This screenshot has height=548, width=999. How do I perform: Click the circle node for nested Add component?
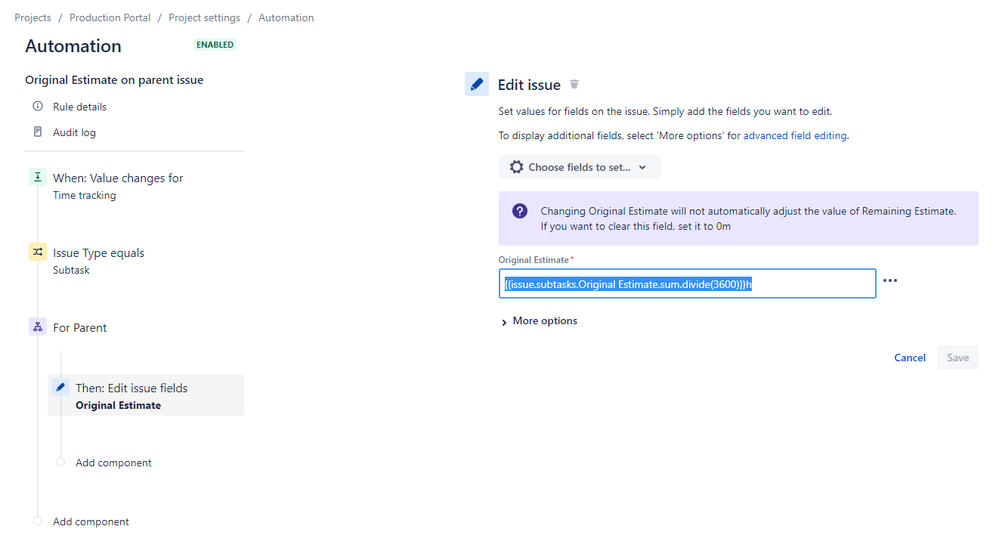(x=61, y=462)
